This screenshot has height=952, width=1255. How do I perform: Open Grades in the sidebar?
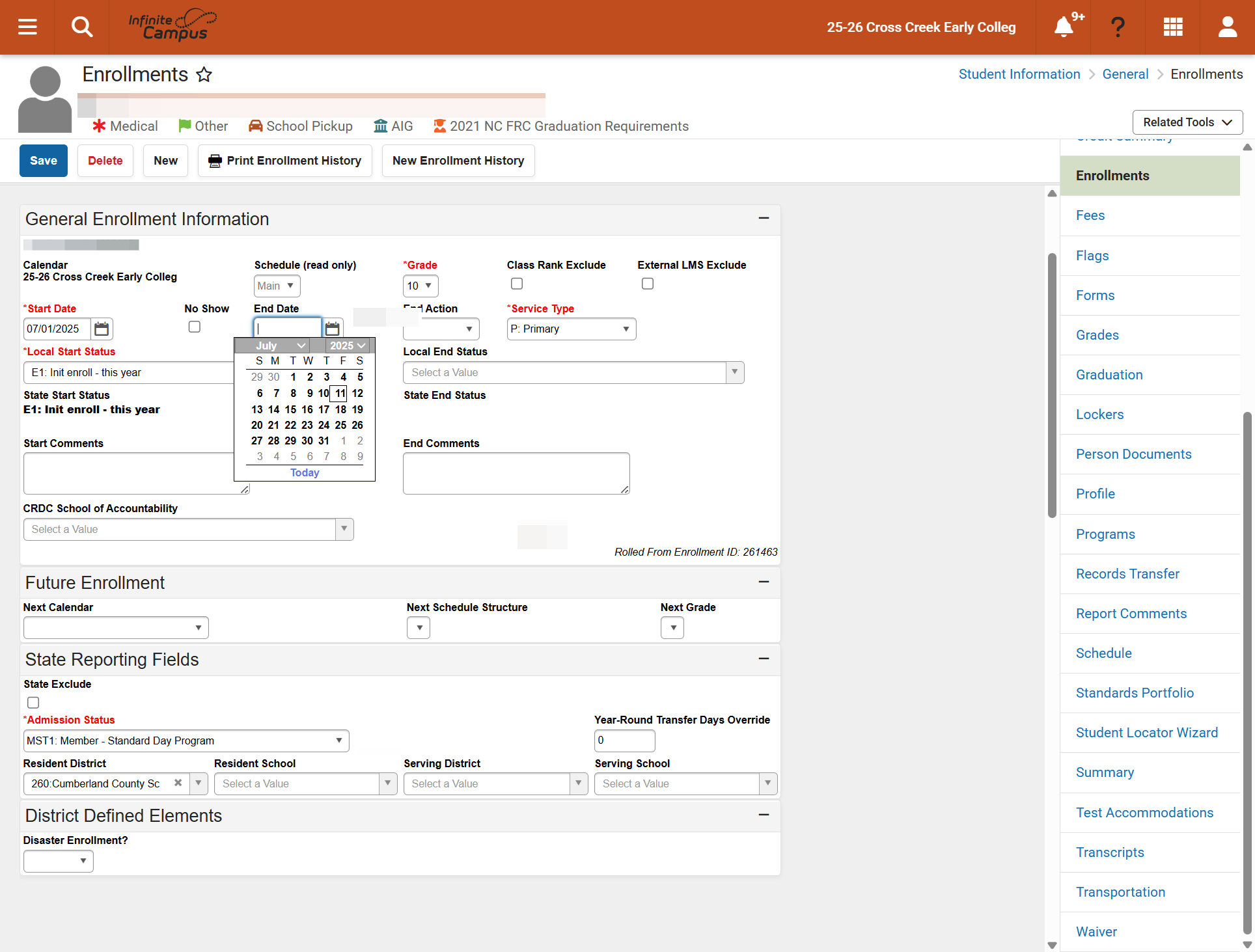(1097, 335)
